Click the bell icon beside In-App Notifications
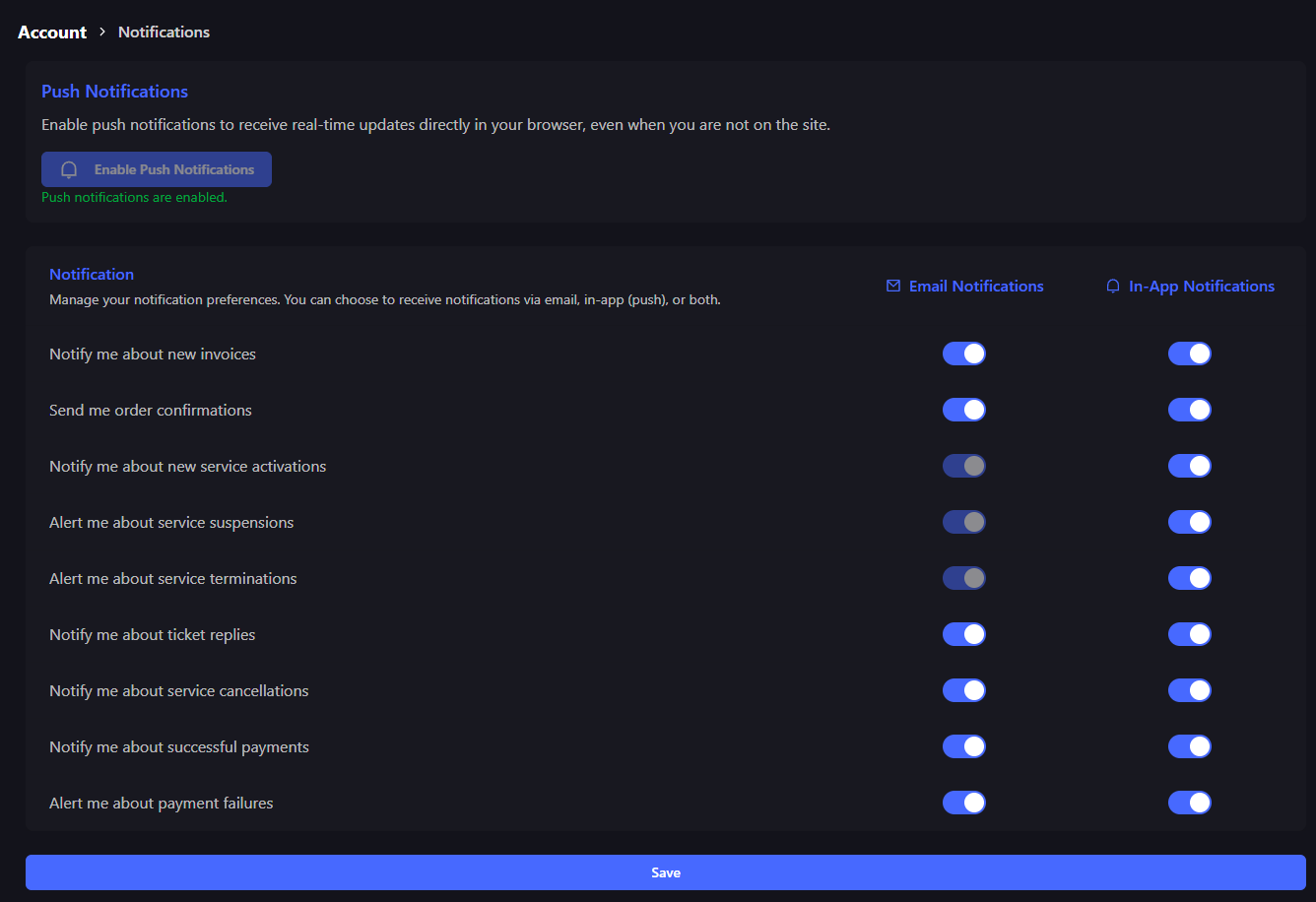The height and width of the screenshot is (902, 1316). click(1113, 287)
